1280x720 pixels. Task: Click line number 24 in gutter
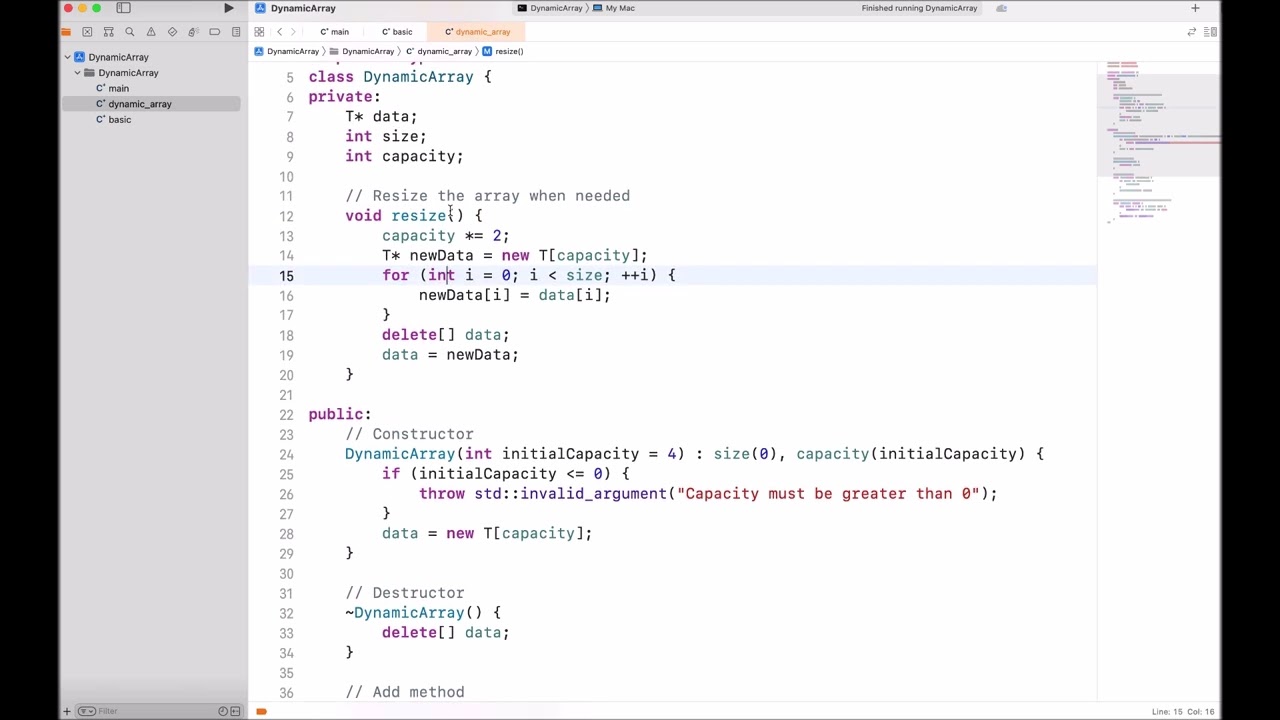[287, 454]
